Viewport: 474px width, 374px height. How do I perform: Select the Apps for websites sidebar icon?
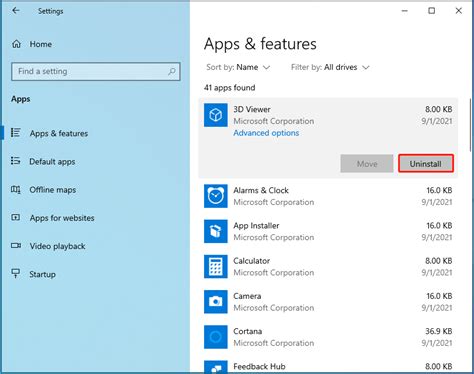(16, 218)
